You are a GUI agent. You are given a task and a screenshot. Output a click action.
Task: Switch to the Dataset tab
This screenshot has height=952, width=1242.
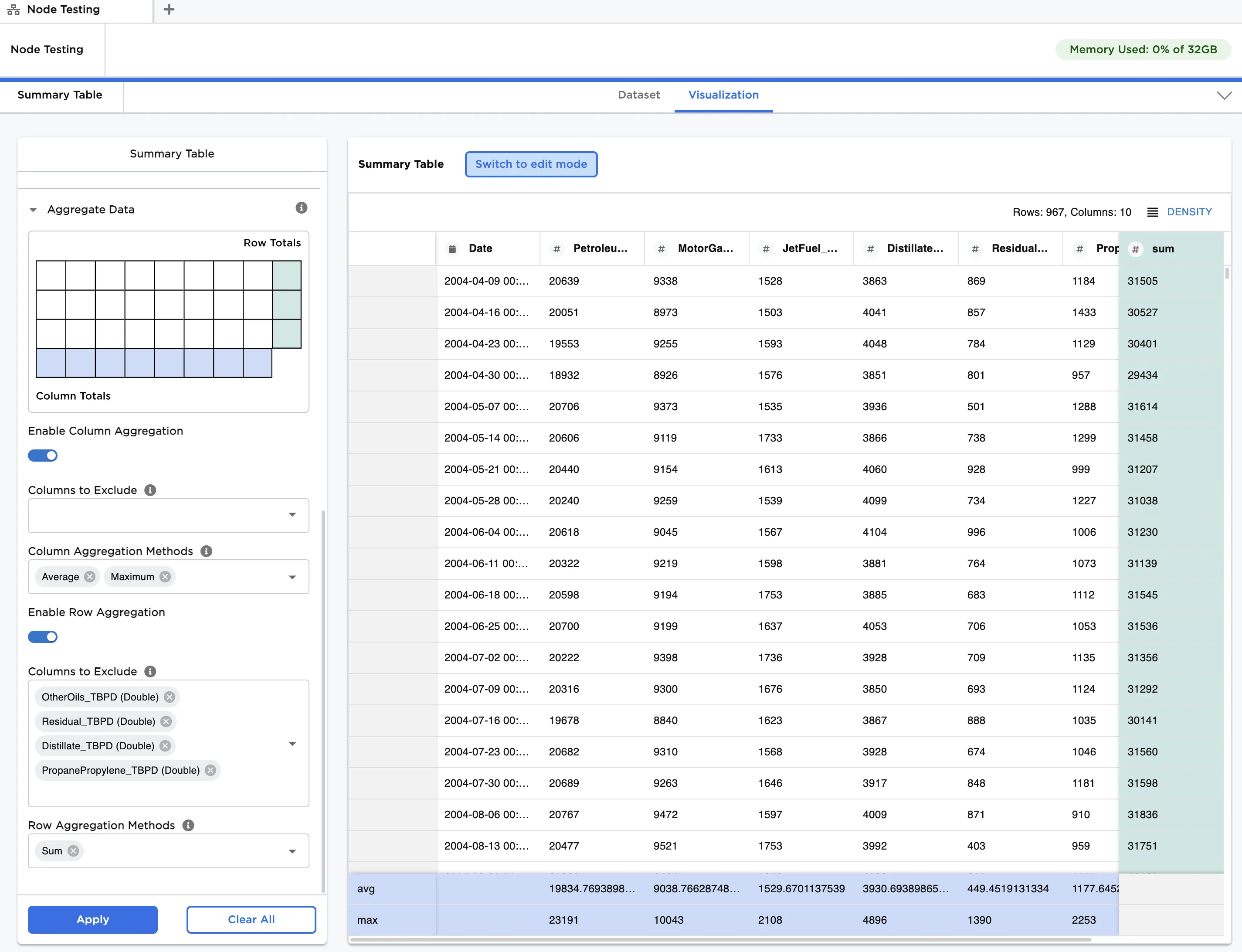(x=638, y=95)
